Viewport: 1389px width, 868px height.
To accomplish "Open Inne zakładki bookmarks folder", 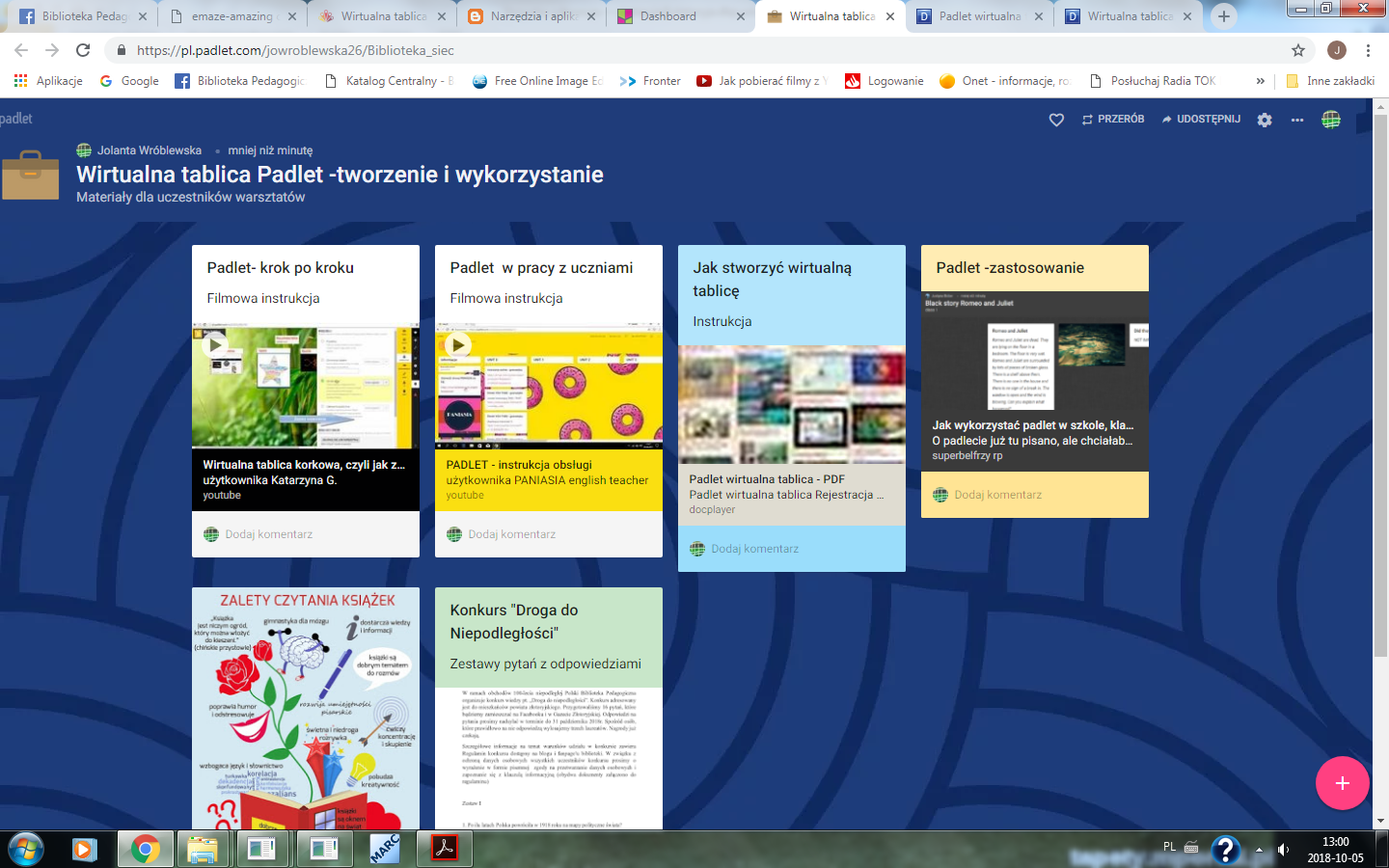I will (x=1330, y=81).
